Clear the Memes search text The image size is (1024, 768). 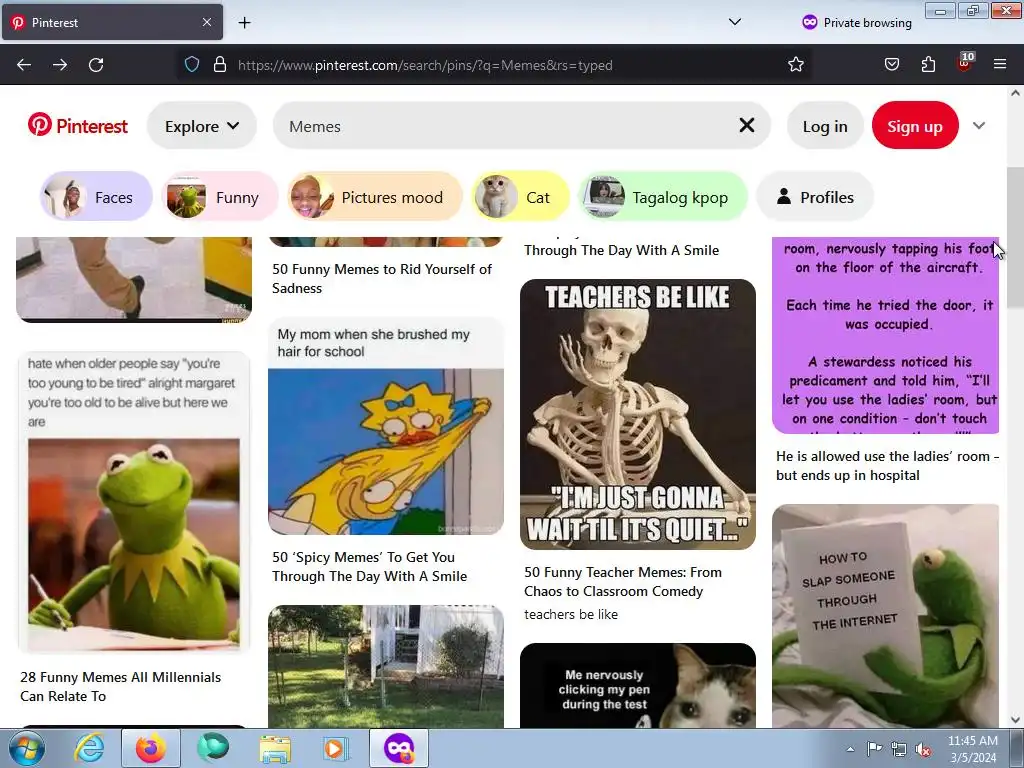(746, 125)
